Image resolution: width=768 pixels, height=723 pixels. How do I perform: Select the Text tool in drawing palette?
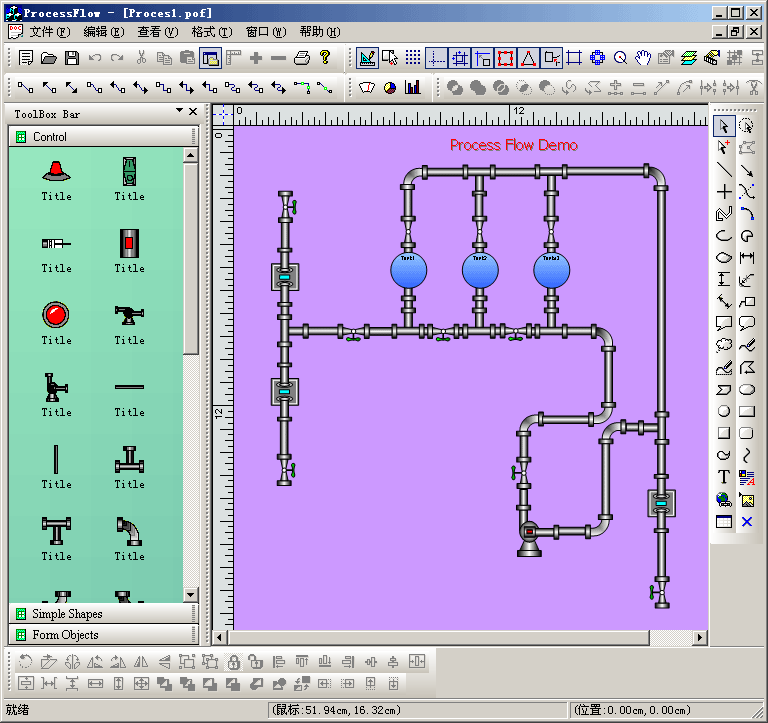tap(724, 477)
